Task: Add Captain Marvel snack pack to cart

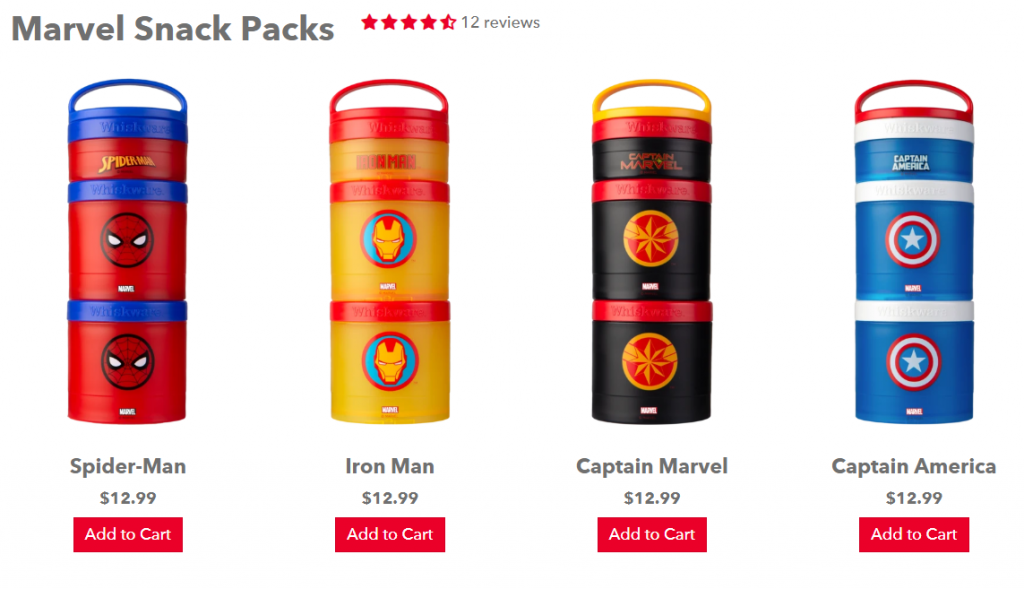Action: coord(652,534)
